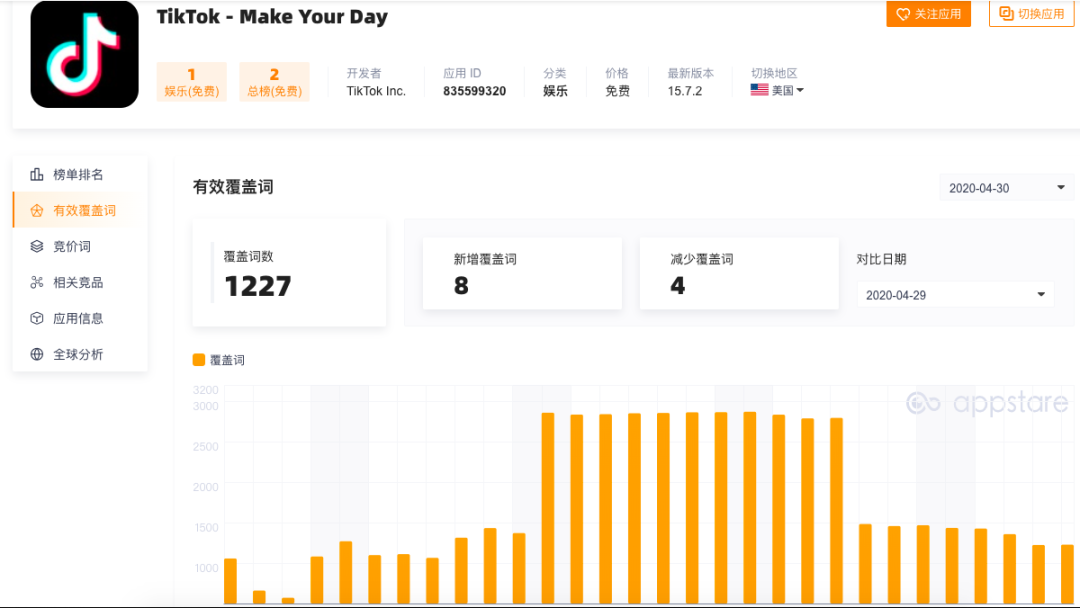Viewport: 1080px width, 608px height.
Task: Click the TikTok Inc. developer name
Action: coord(376,91)
